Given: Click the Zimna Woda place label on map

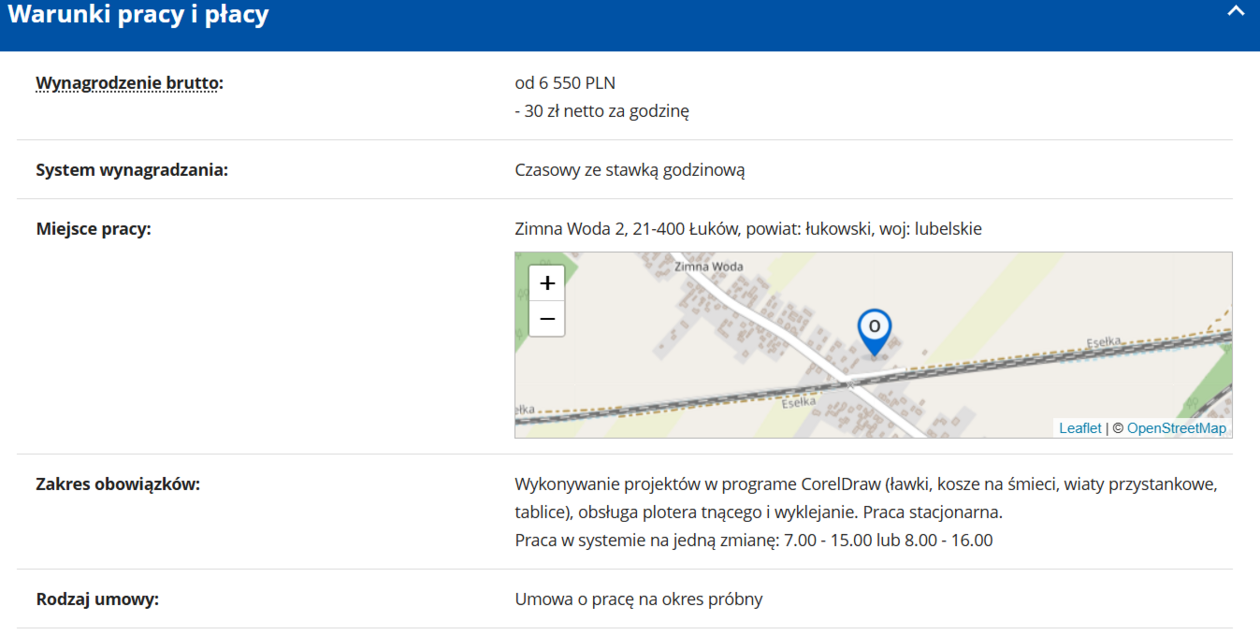Looking at the screenshot, I should click(708, 267).
